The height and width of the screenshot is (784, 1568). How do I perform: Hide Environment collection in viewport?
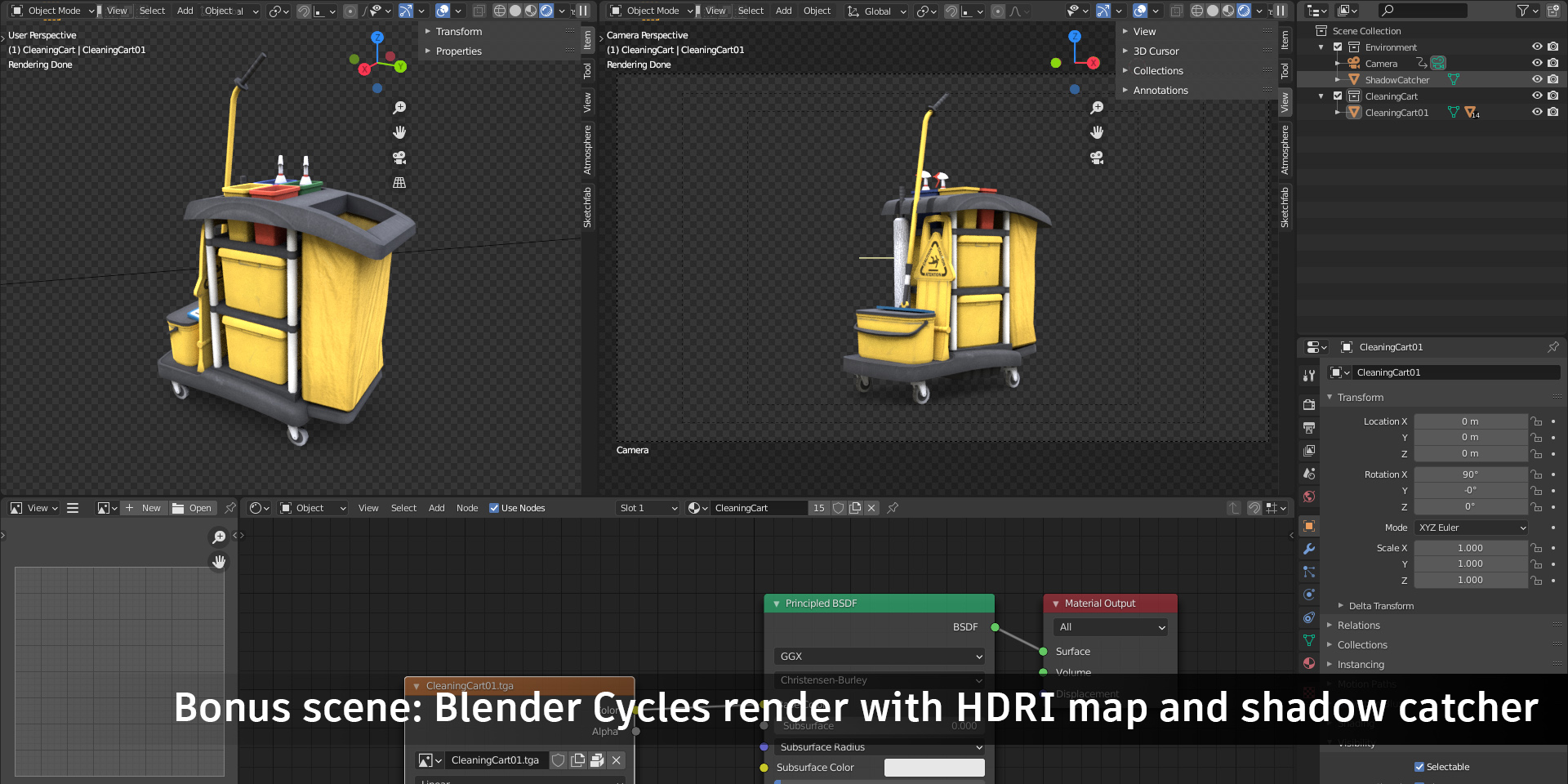point(1537,47)
